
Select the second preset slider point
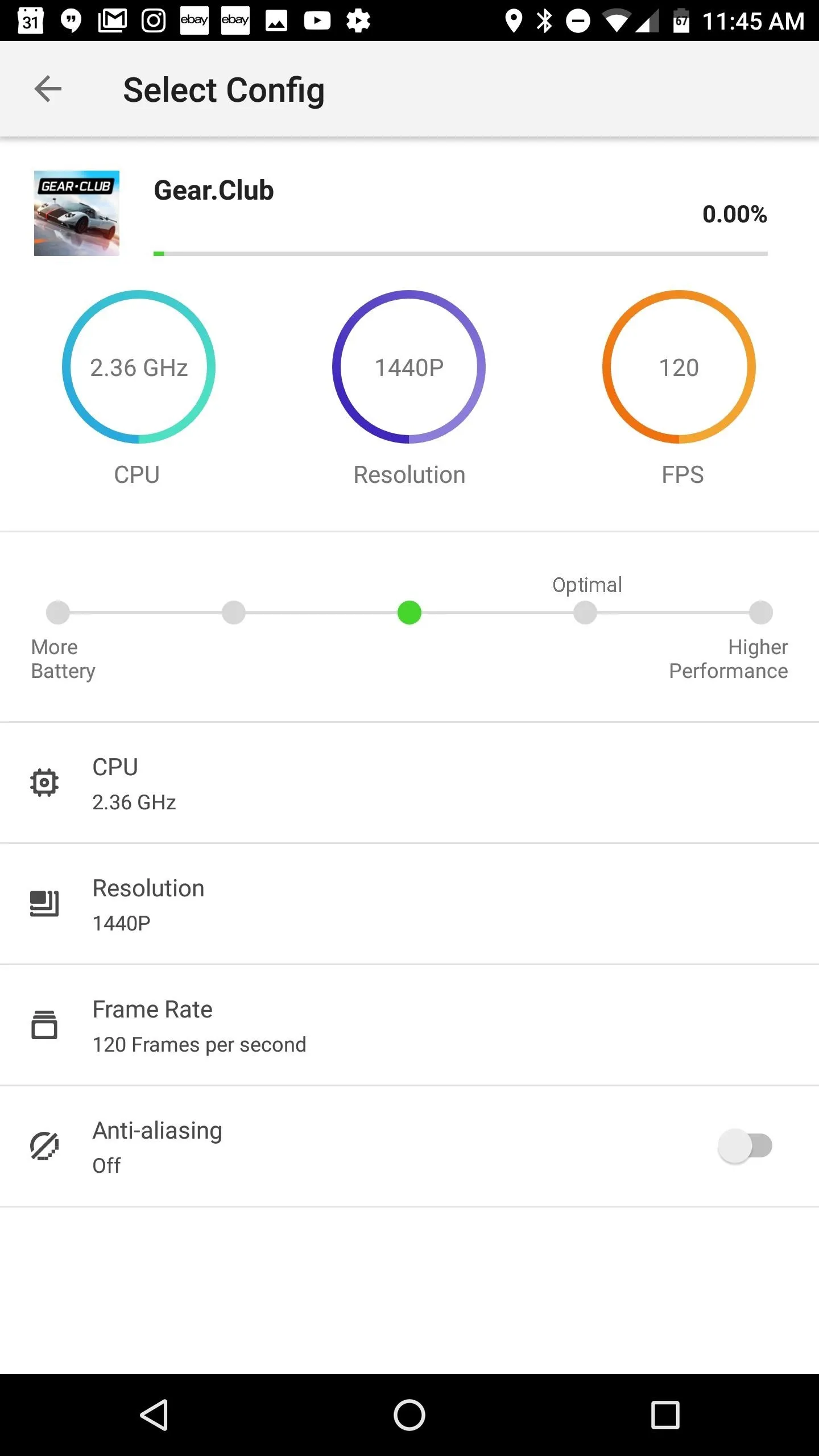[x=234, y=613]
